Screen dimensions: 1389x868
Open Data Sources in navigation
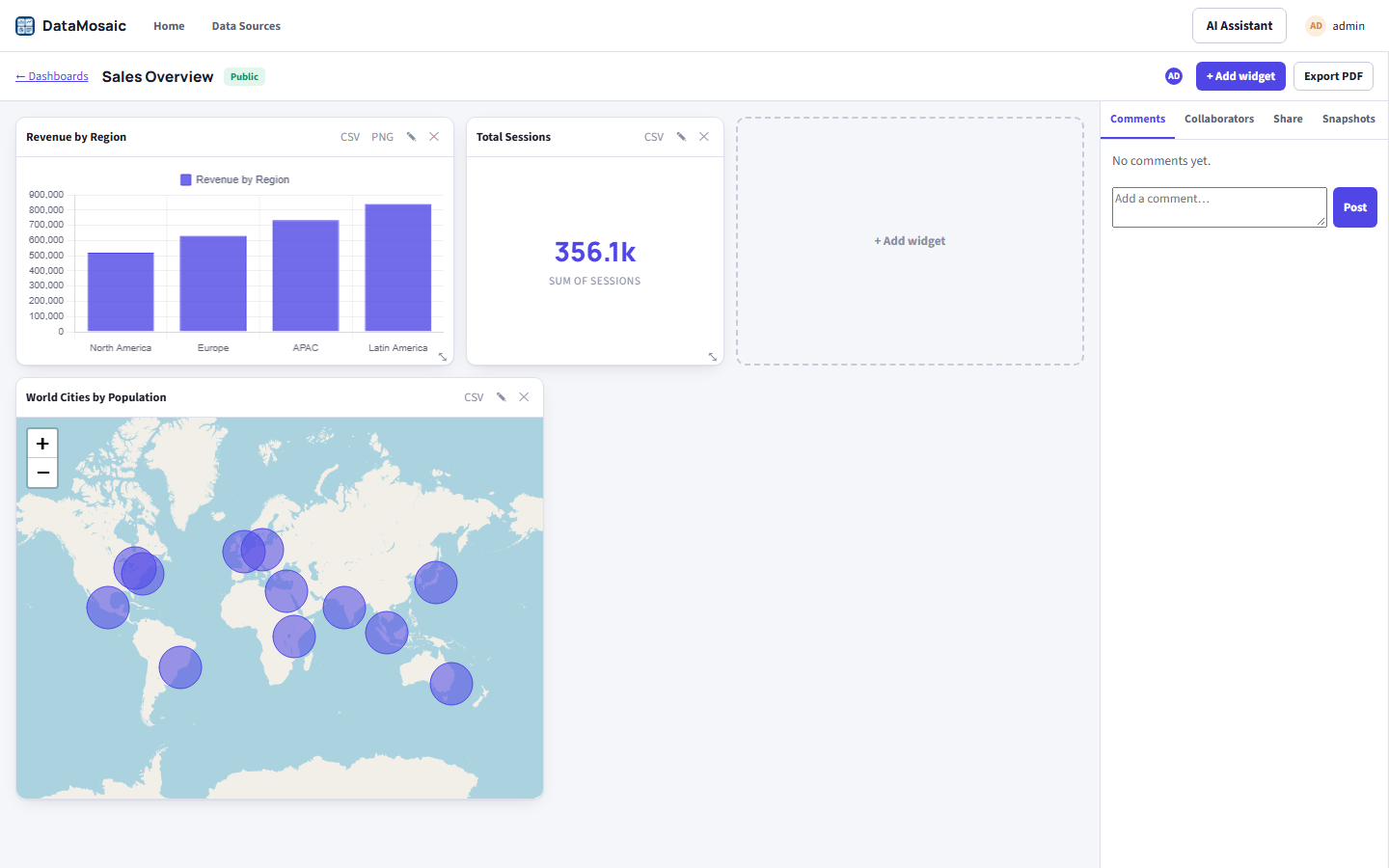coord(246,26)
